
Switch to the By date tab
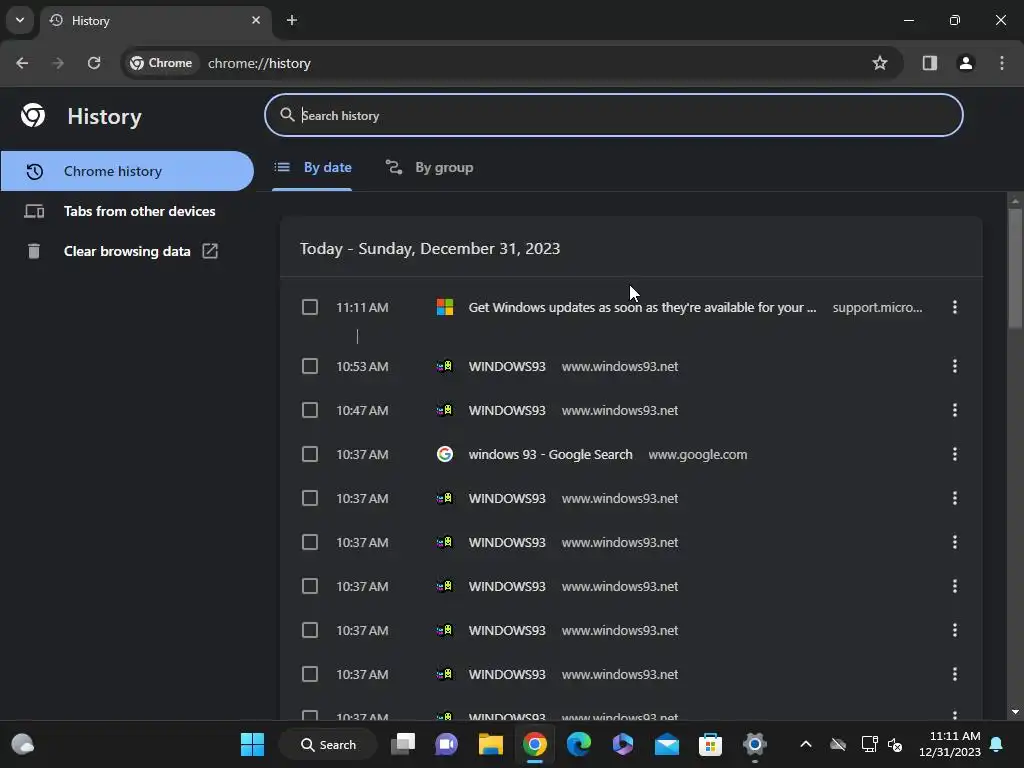click(x=312, y=168)
